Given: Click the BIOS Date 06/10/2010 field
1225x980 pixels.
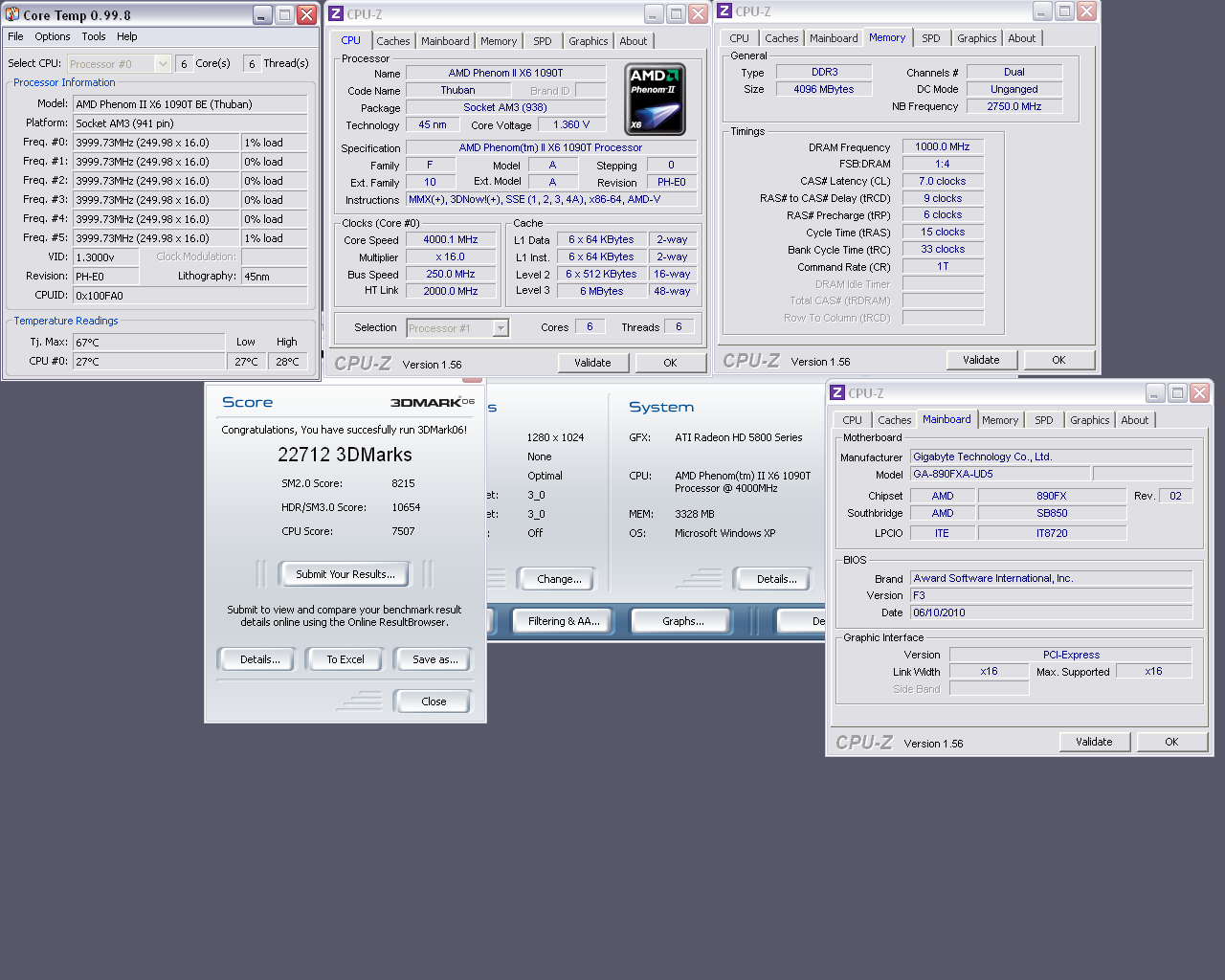Looking at the screenshot, I should click(1051, 613).
